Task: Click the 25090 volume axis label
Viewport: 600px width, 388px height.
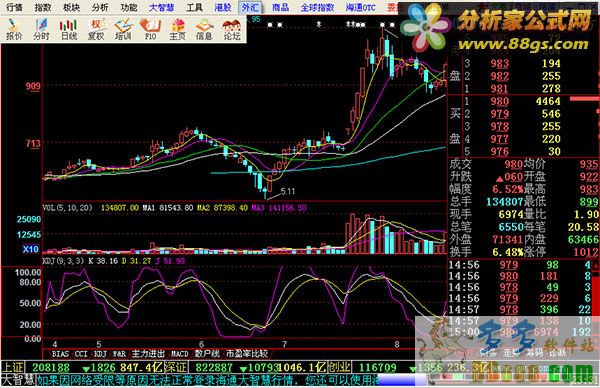Action: 29,220
